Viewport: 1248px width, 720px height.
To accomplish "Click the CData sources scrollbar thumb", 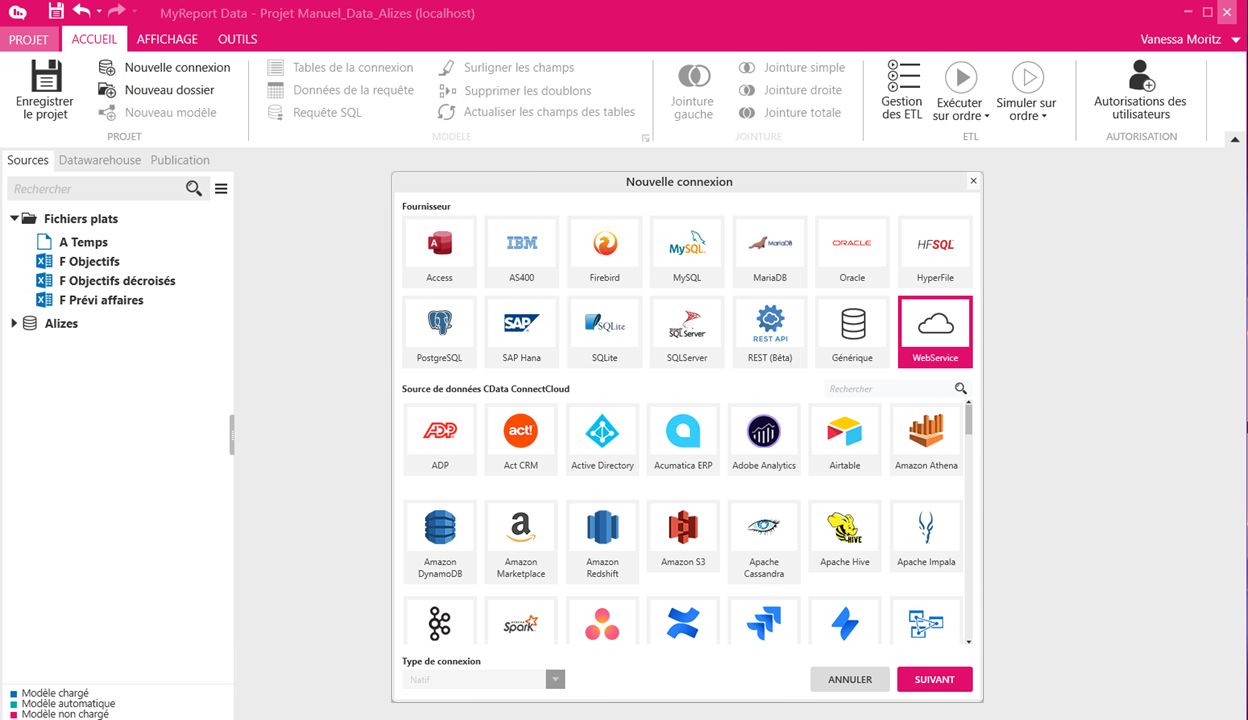I will point(969,418).
